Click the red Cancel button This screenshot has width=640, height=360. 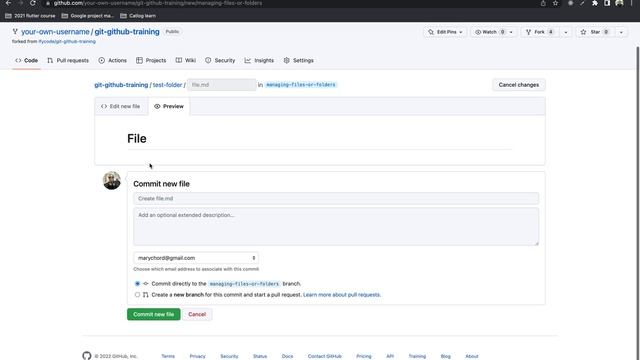[x=197, y=314]
